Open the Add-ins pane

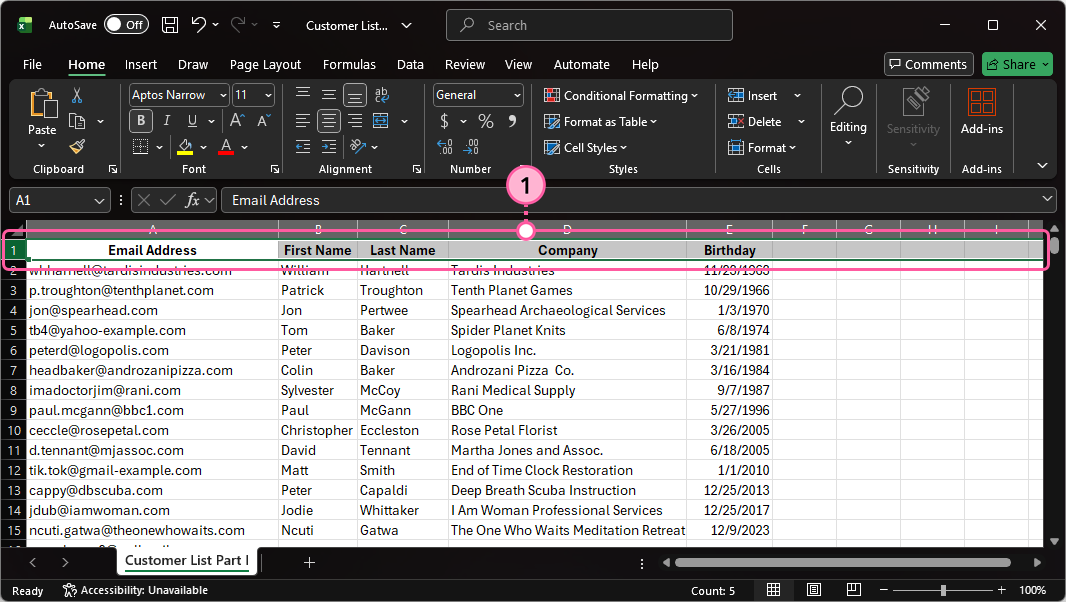[981, 113]
